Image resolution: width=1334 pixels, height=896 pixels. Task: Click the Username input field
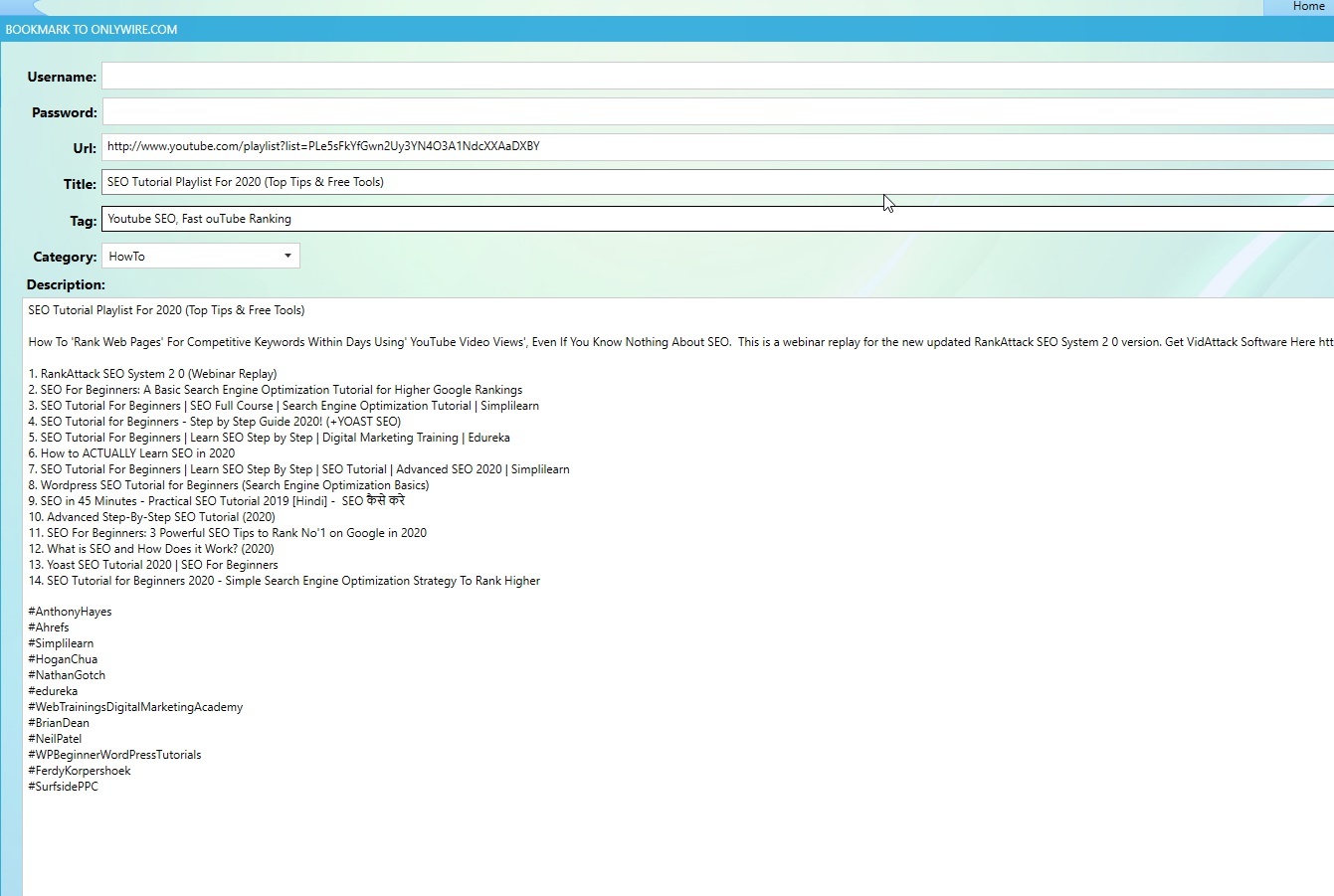coord(717,76)
